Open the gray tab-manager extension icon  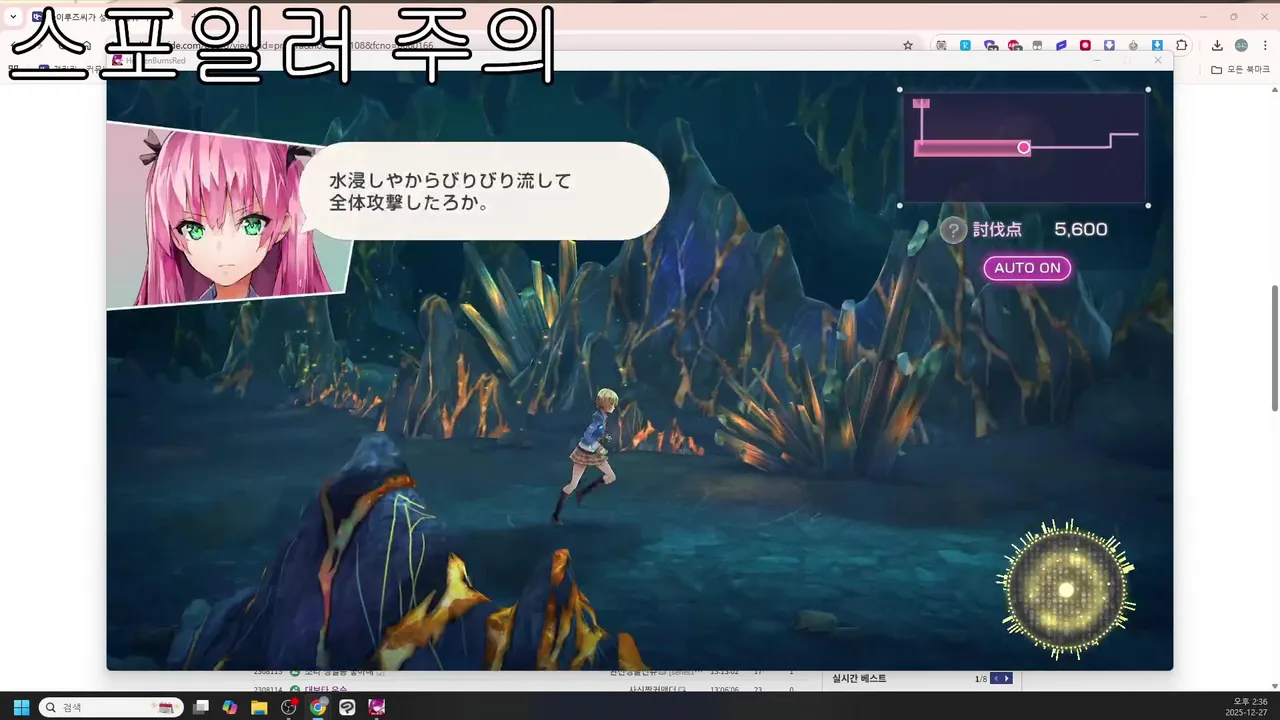pos(1037,45)
